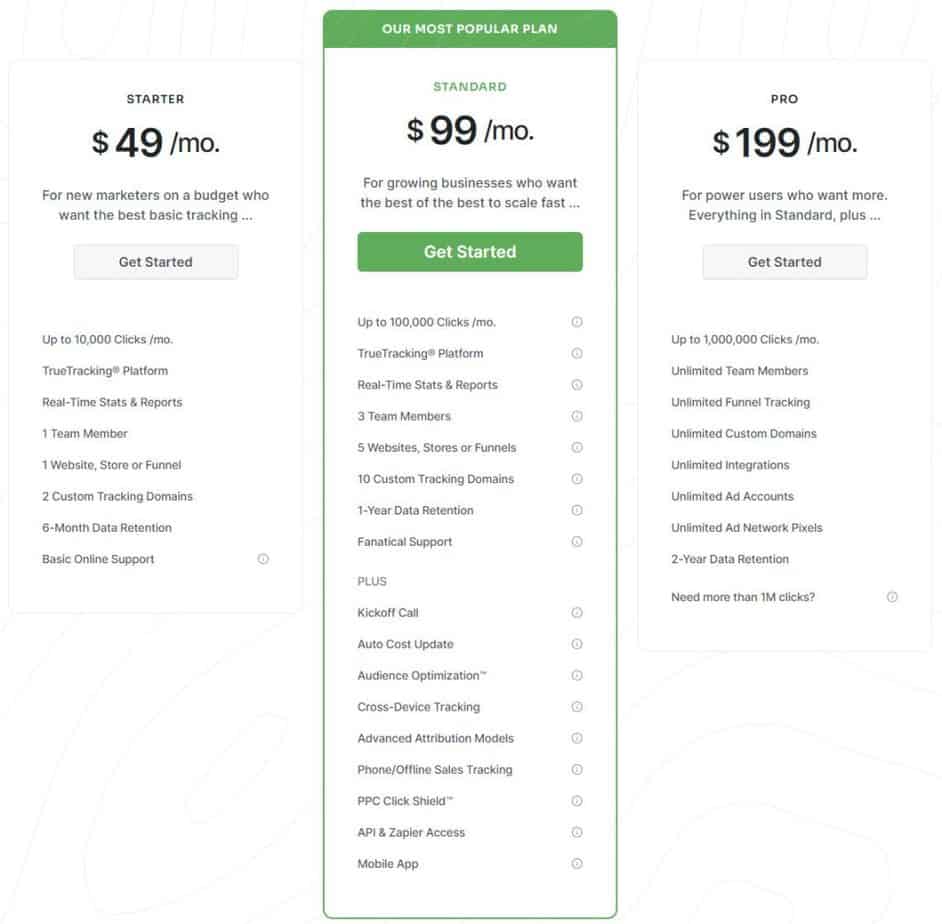The width and height of the screenshot is (942, 924).
Task: Click info icon beside Basic Online Support
Action: pyautogui.click(x=263, y=559)
